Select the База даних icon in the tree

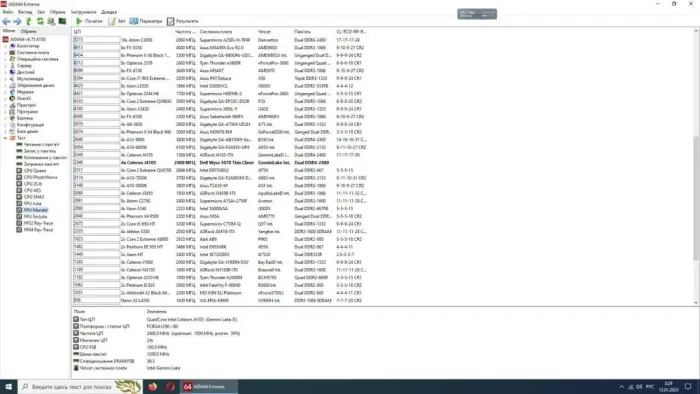click(x=12, y=132)
